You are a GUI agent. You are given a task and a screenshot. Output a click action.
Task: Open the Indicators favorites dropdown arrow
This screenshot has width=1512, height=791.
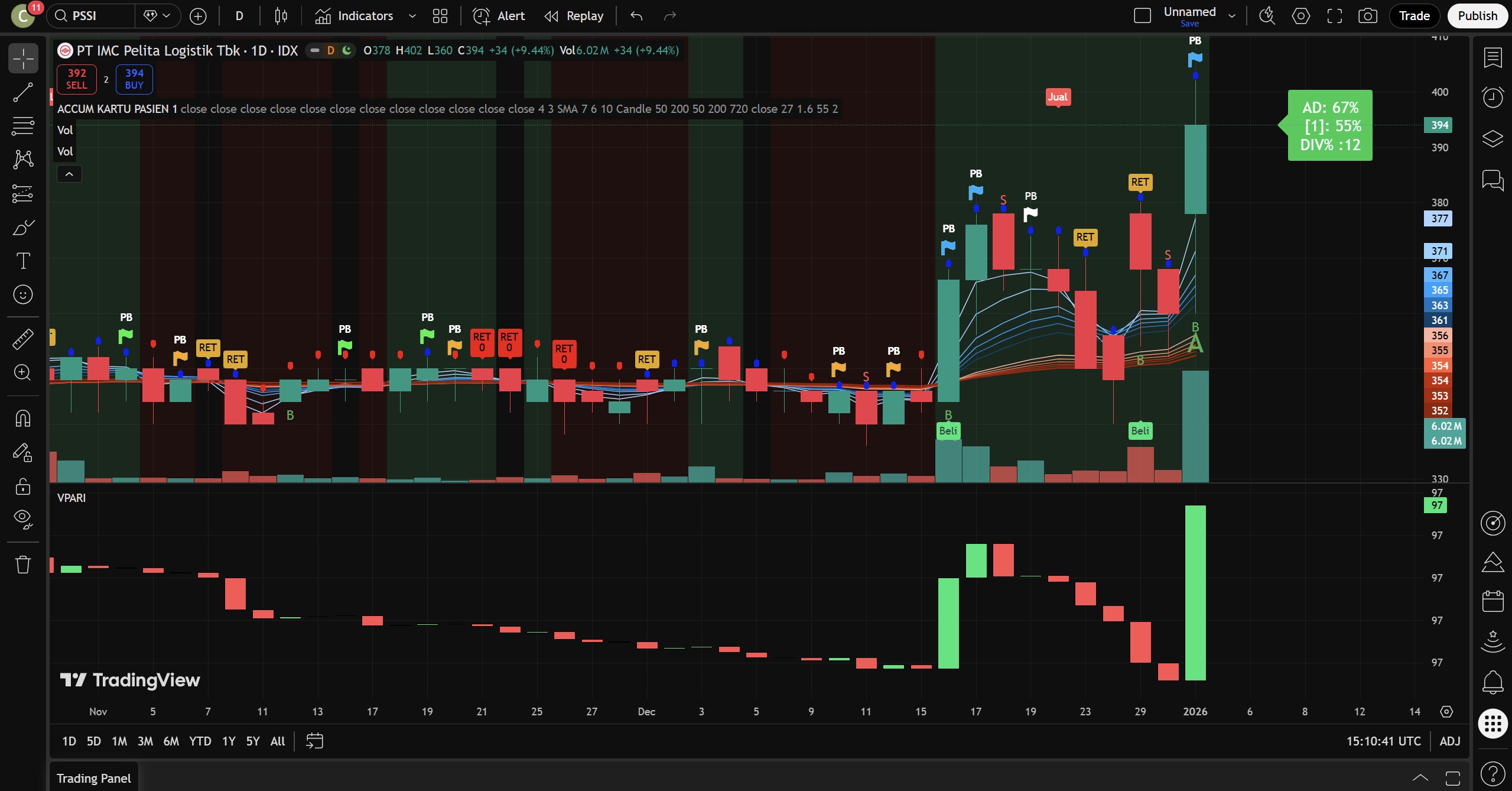(x=412, y=16)
